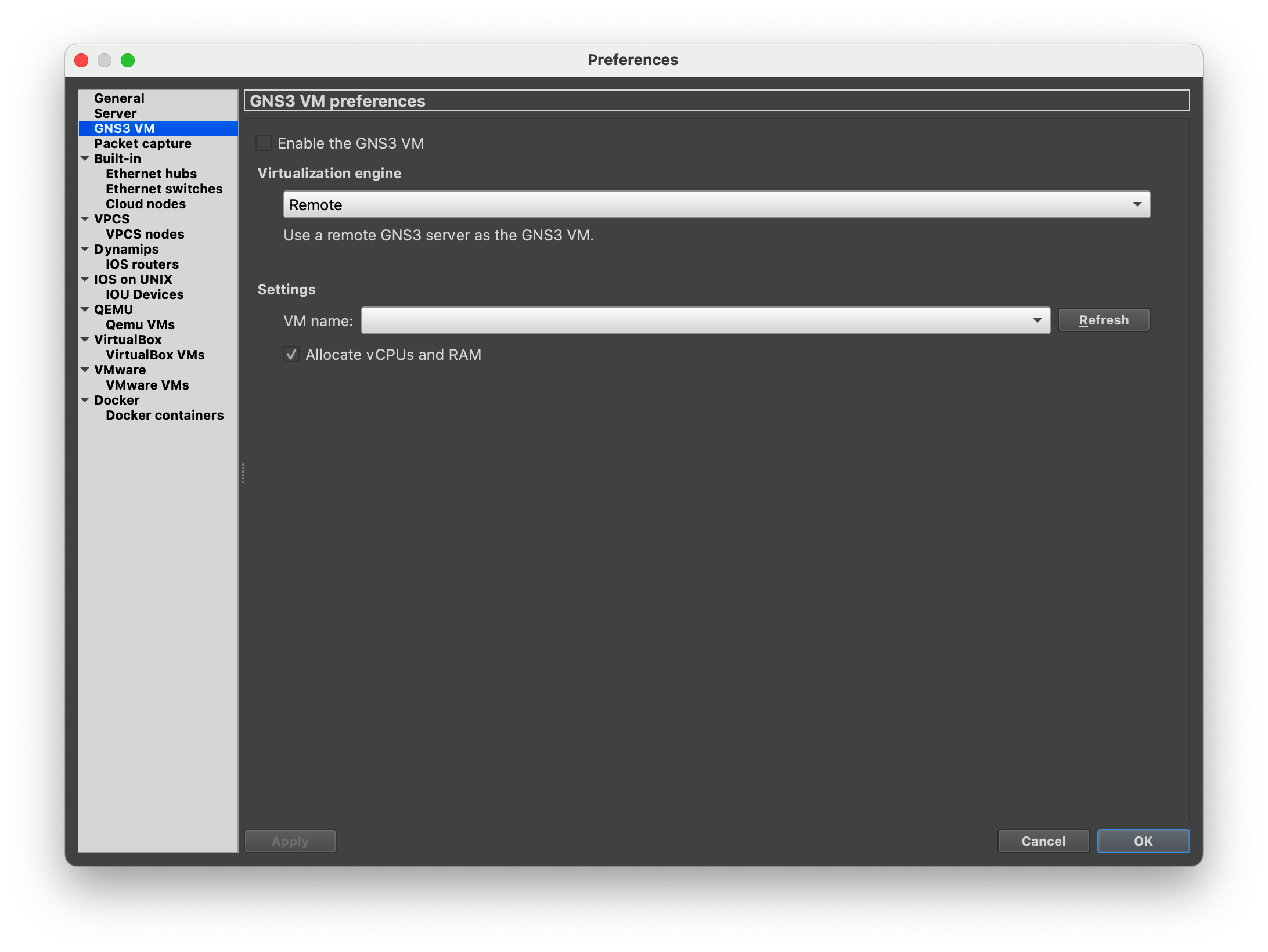Click the Refresh button
Screen dimensions: 1268x952
pos(1104,320)
